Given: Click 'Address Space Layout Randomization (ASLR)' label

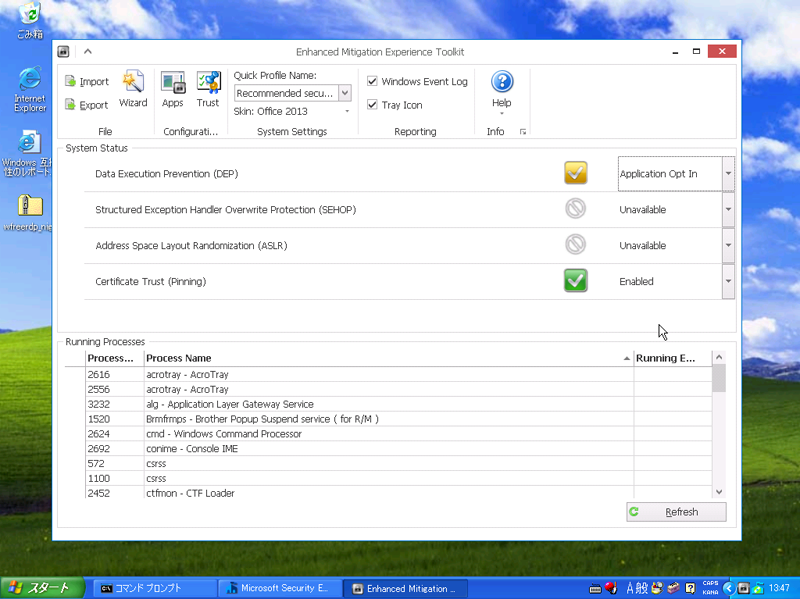Looking at the screenshot, I should pos(191,245).
